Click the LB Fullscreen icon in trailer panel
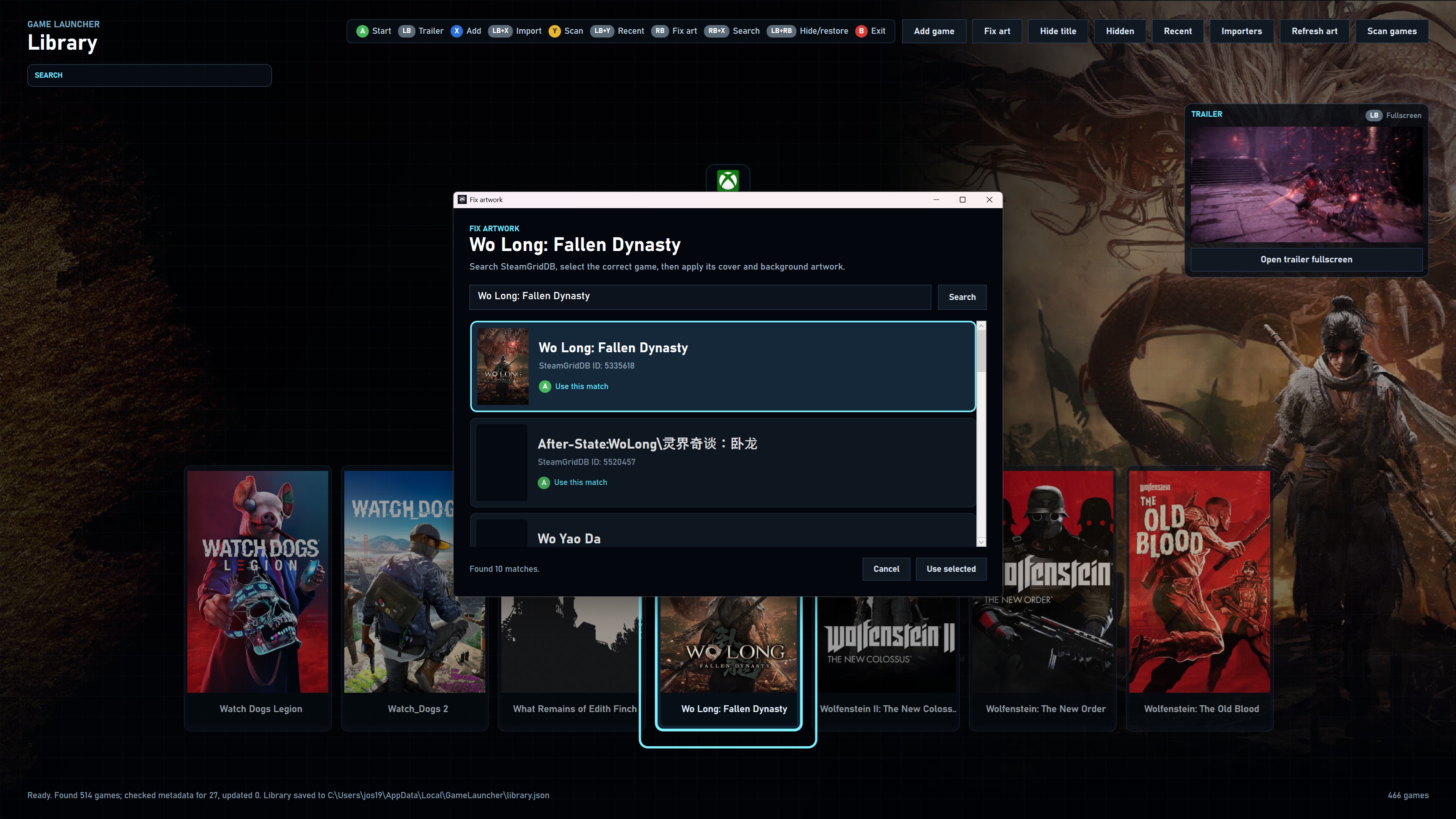Screen dimensions: 1456x819 tap(1374, 115)
